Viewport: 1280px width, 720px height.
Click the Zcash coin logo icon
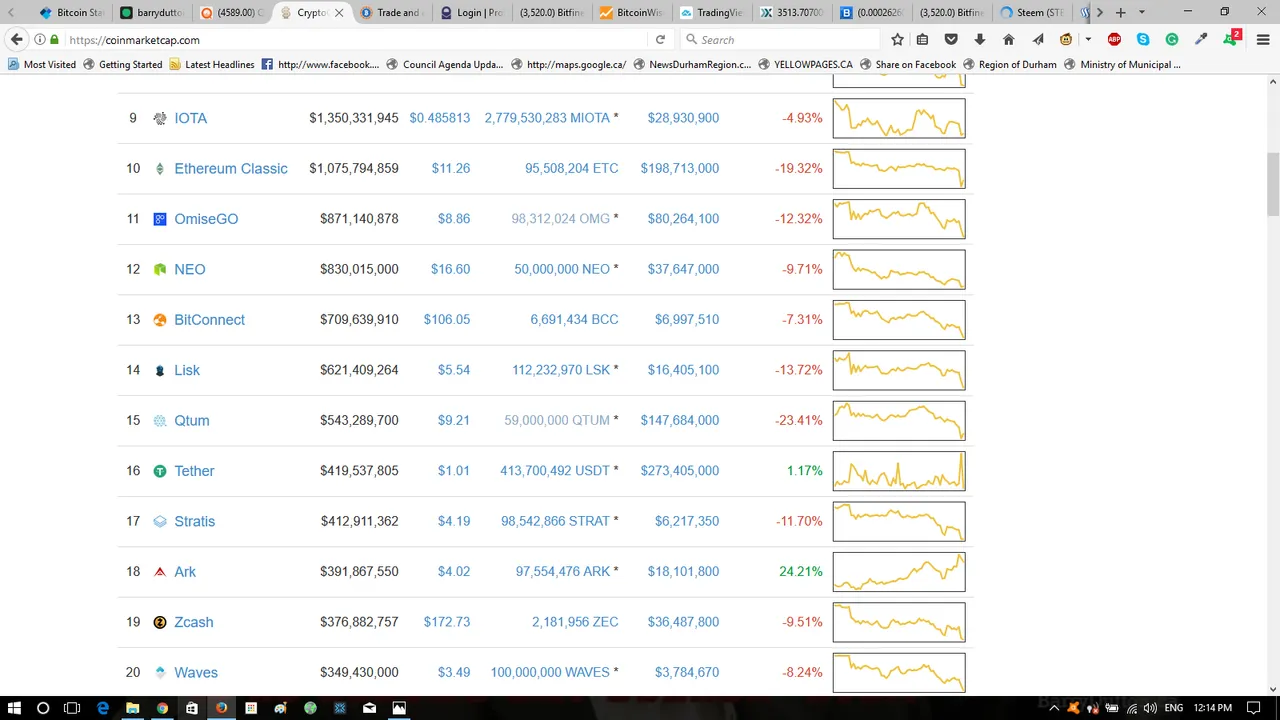point(159,622)
